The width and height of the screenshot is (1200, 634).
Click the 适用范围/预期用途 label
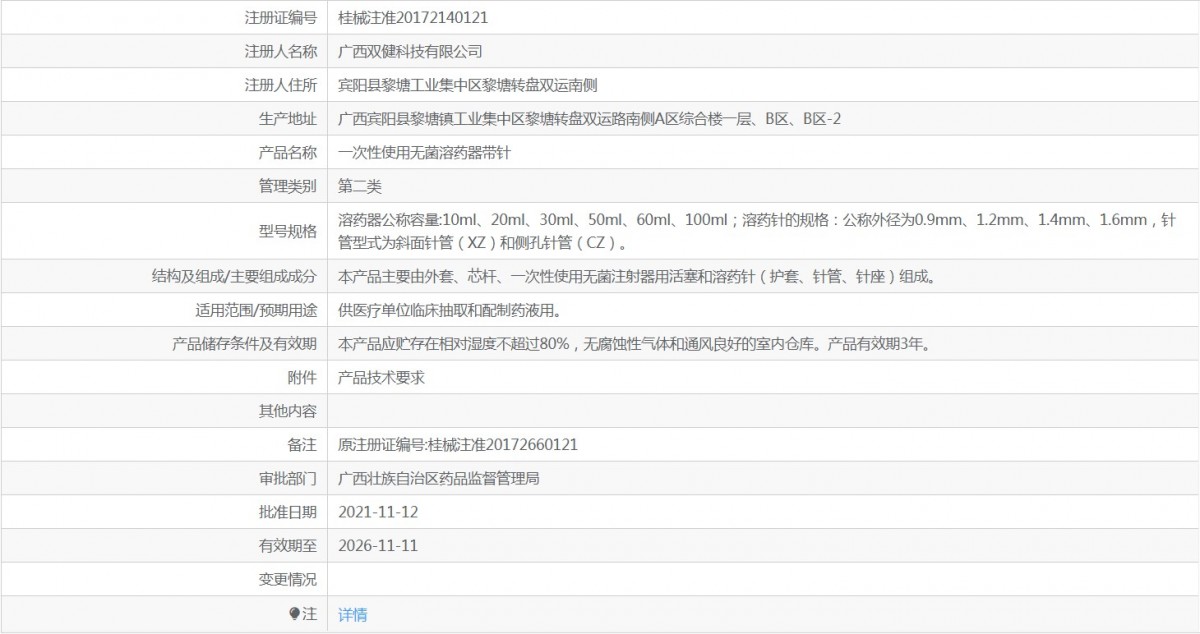click(x=256, y=310)
